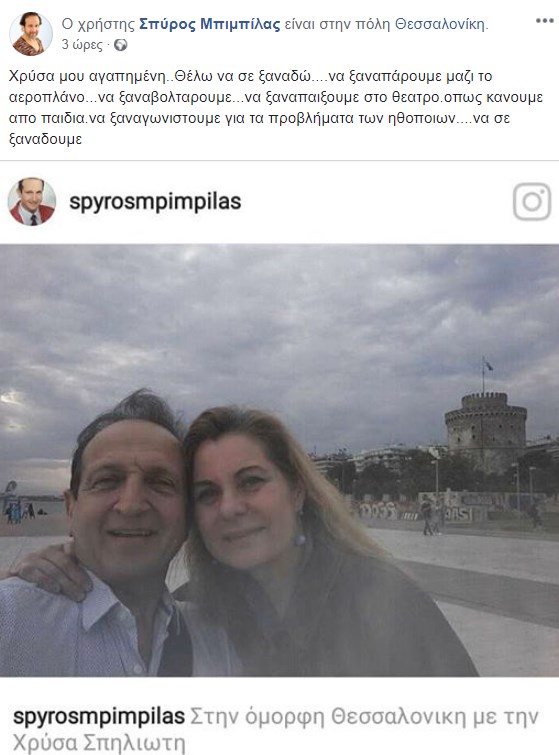Click the White Tower in the photo
This screenshot has width=559, height=755.
[485, 431]
